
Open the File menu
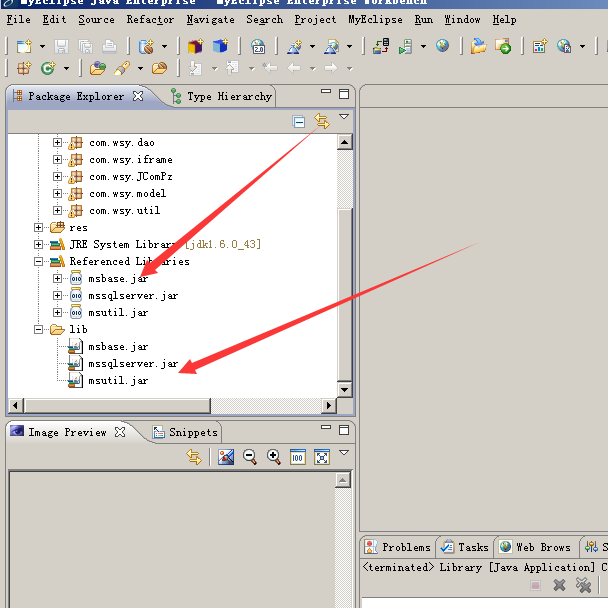[x=18, y=19]
